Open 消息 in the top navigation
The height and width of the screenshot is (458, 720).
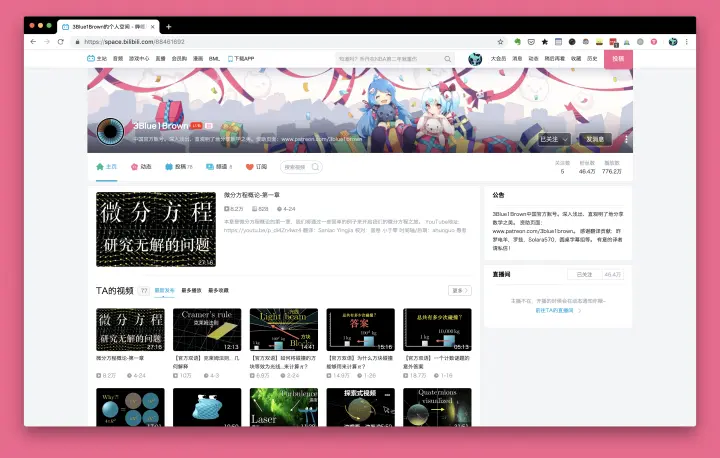(x=517, y=59)
